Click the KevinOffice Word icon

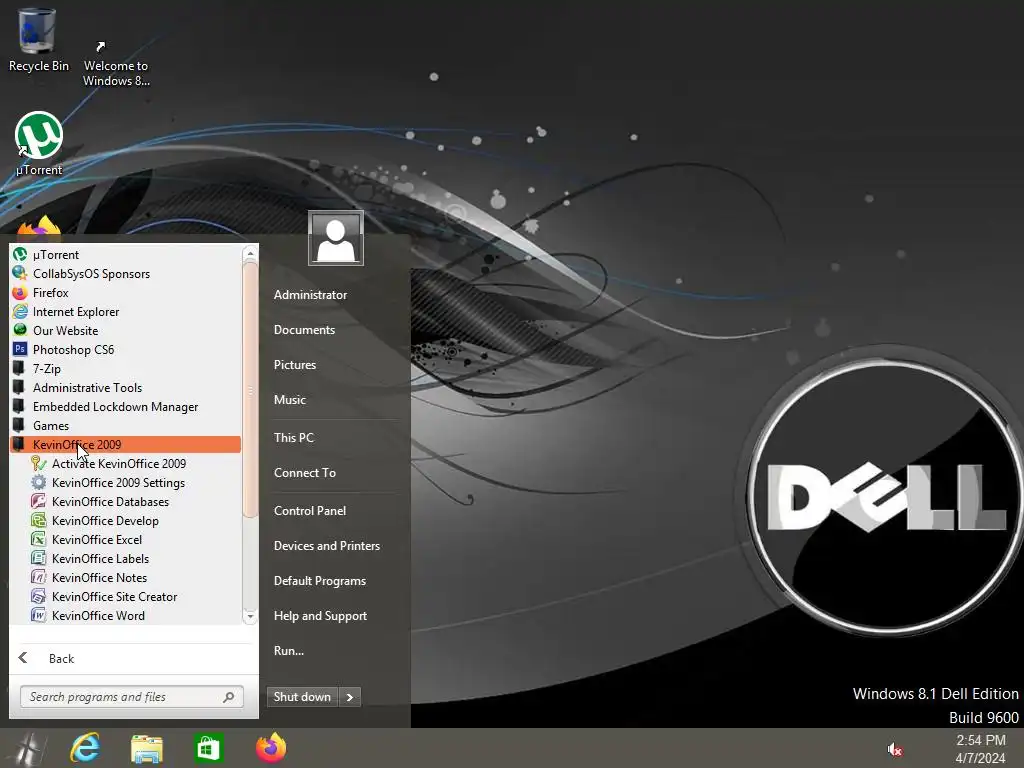point(39,615)
